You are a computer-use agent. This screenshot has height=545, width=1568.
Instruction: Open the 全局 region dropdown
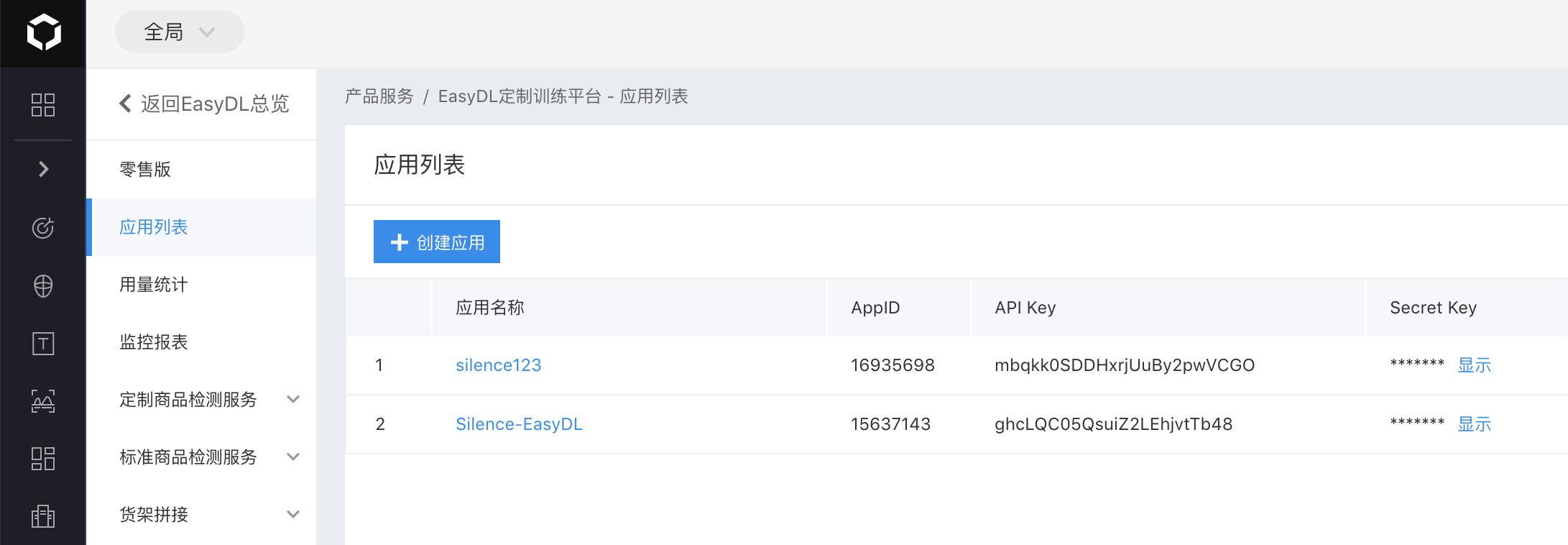pyautogui.click(x=179, y=32)
